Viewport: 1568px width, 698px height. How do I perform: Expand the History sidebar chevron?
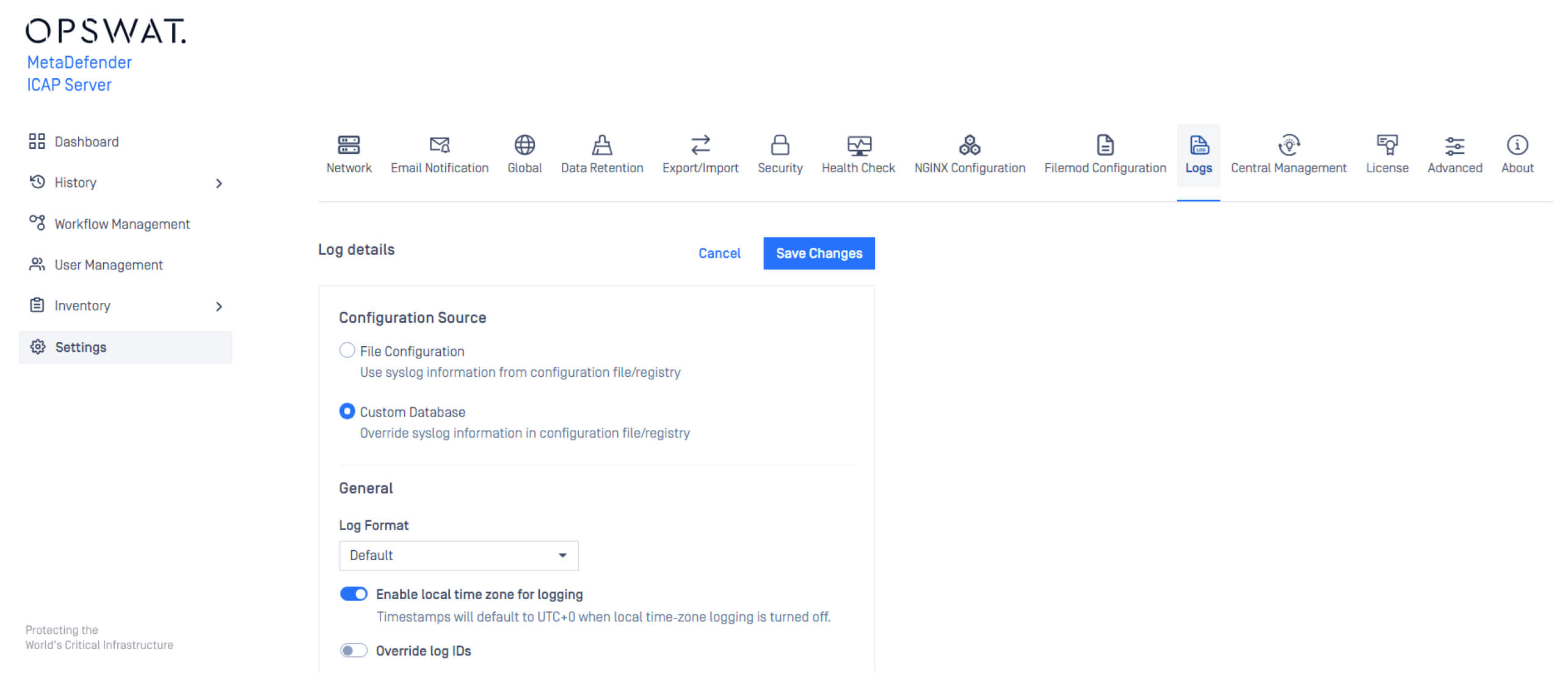pyautogui.click(x=219, y=183)
